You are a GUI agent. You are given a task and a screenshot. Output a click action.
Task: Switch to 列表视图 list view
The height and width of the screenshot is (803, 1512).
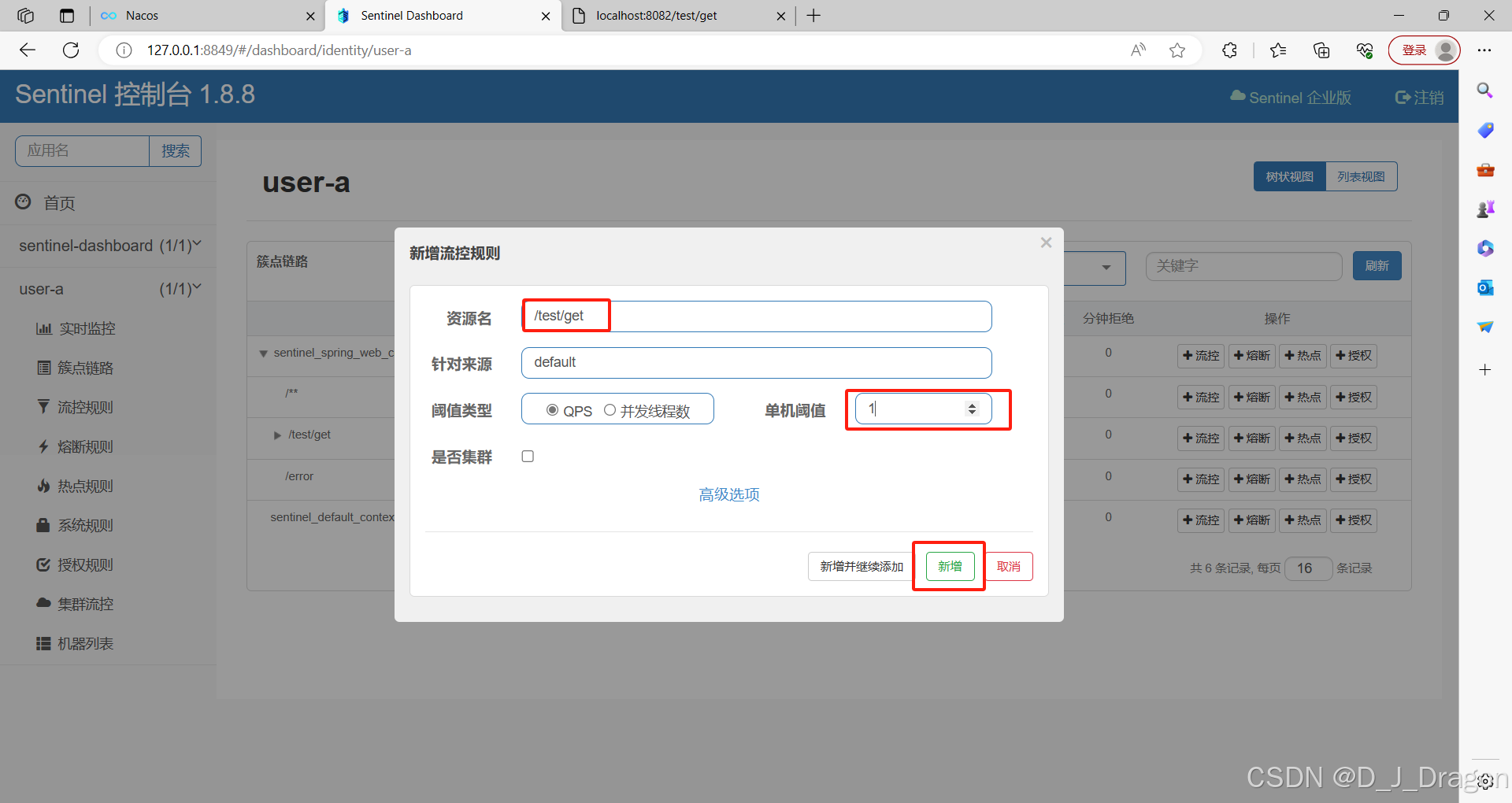click(1361, 176)
